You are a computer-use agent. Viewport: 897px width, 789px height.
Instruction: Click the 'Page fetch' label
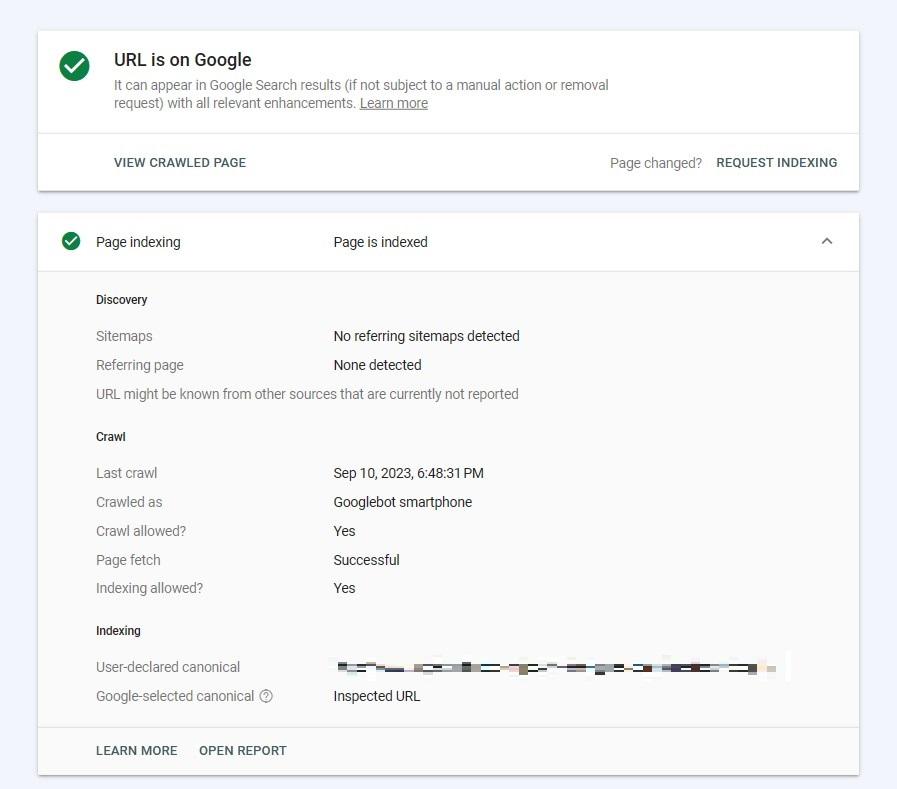tap(128, 560)
